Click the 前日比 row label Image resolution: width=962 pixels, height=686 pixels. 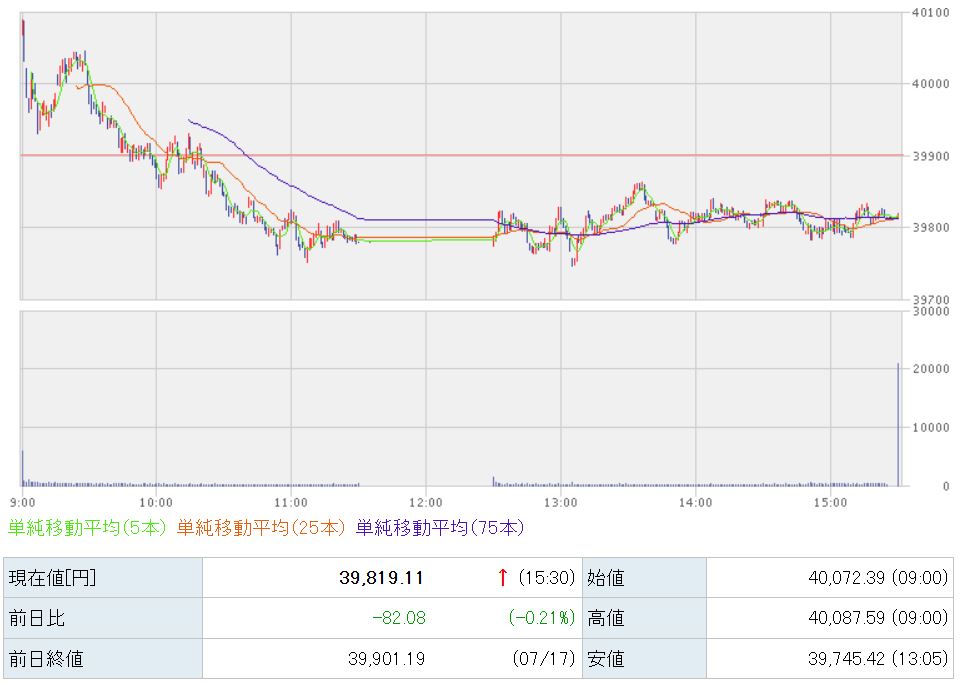tap(37, 618)
